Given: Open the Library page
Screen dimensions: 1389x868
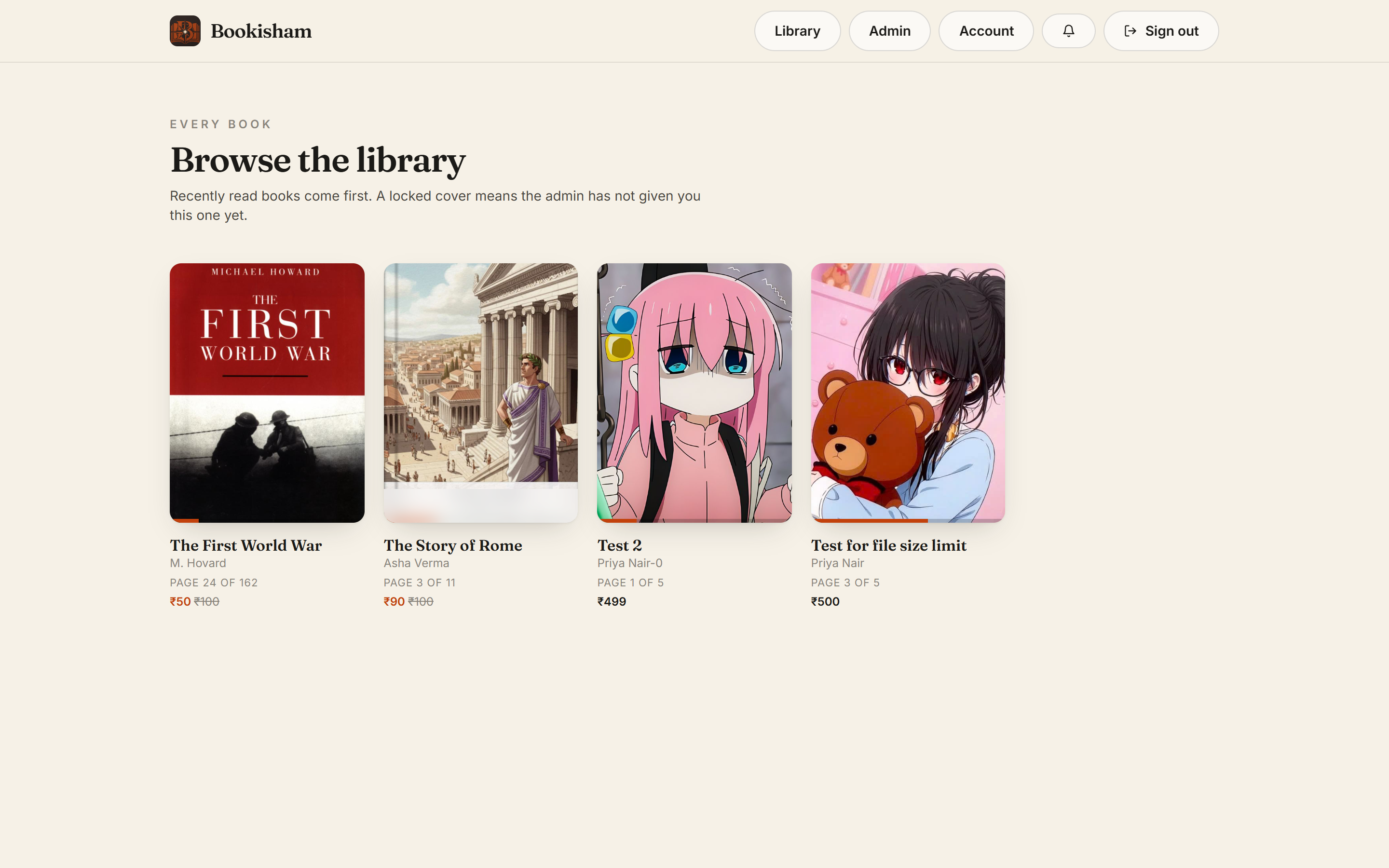Looking at the screenshot, I should (797, 31).
